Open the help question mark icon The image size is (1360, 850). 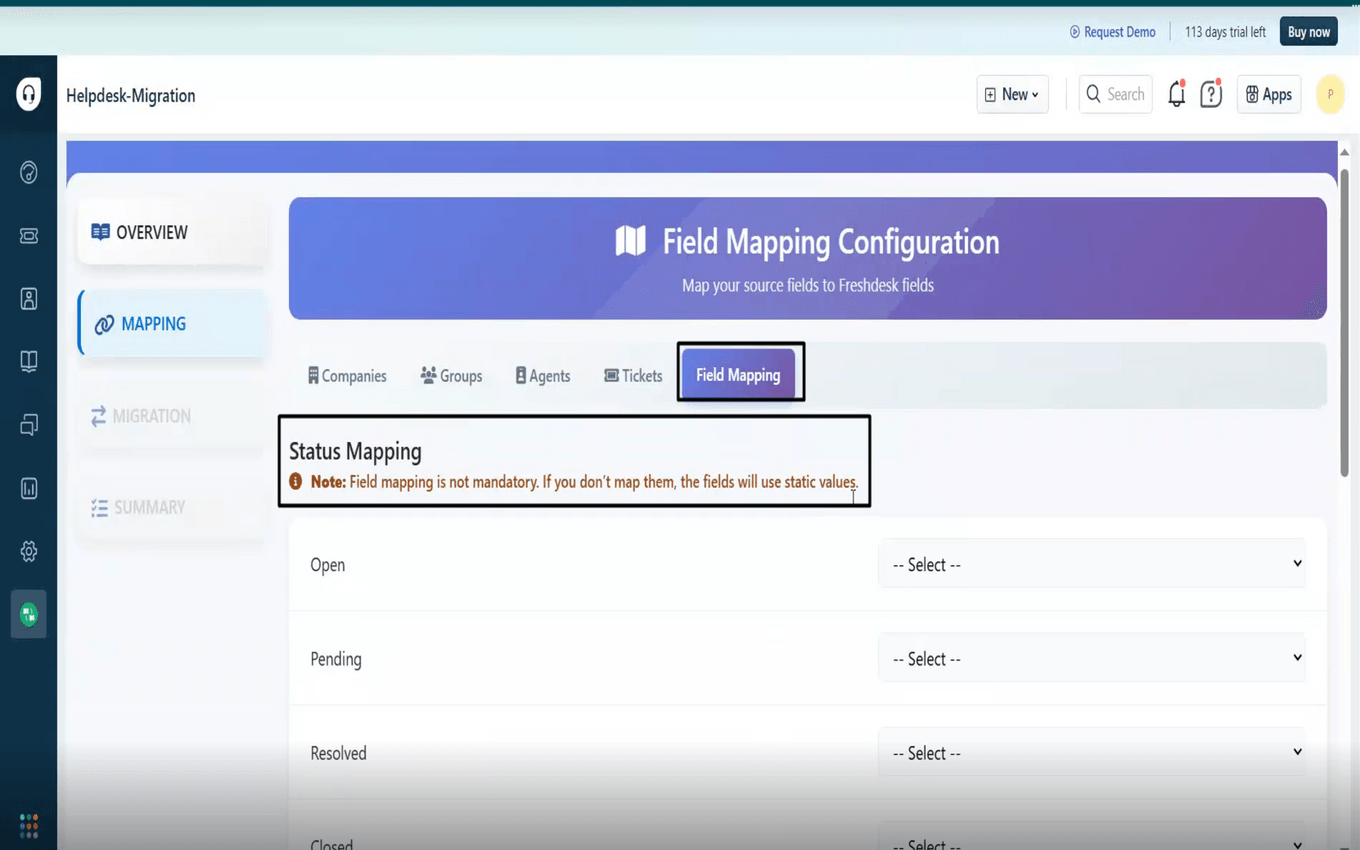pos(1211,94)
